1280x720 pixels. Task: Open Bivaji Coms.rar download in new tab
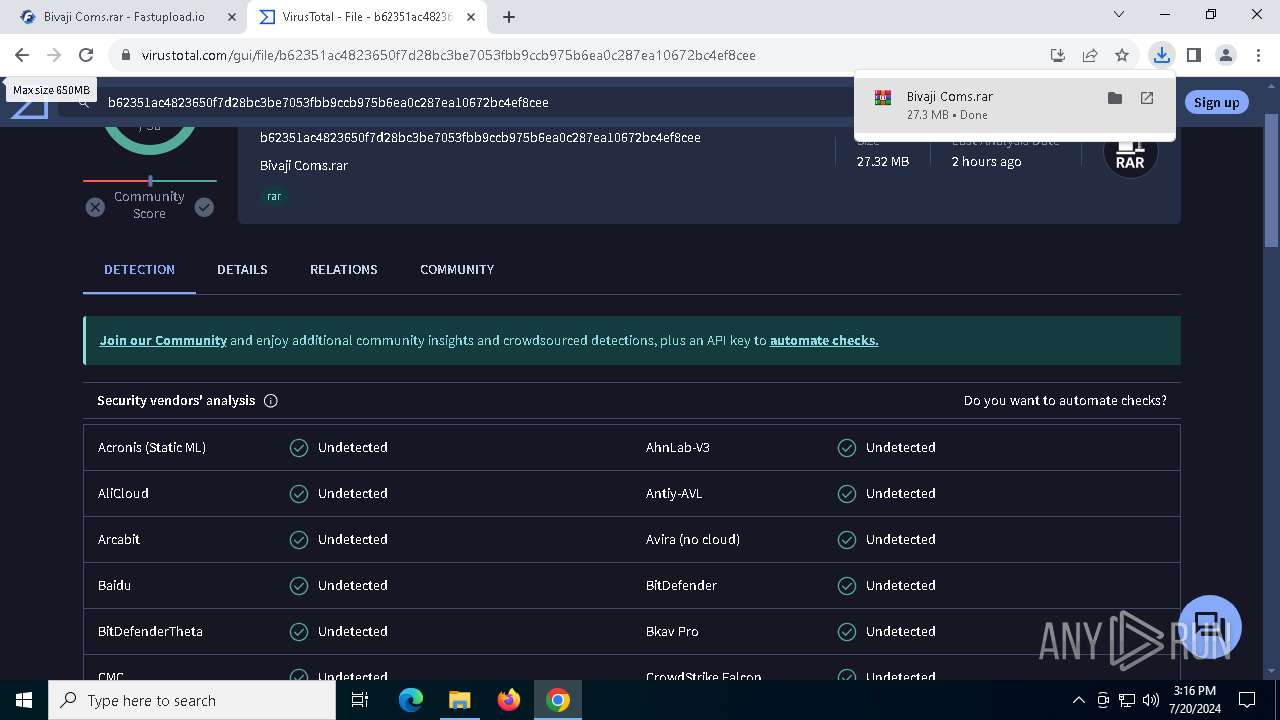coord(1147,98)
